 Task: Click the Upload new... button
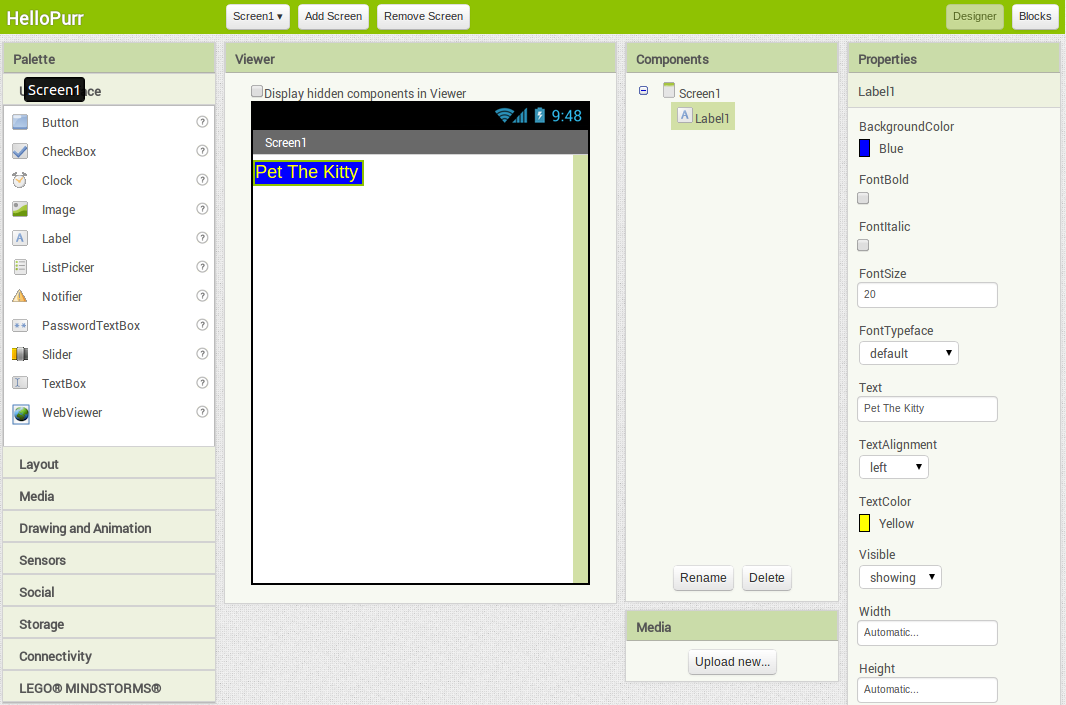coord(732,662)
